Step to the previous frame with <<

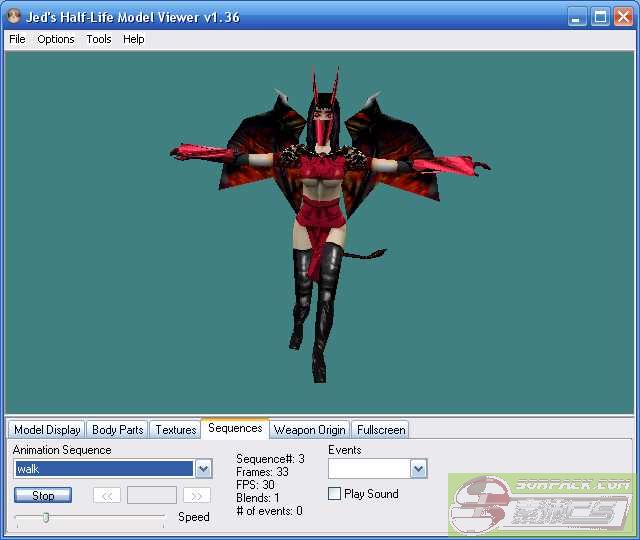pyautogui.click(x=107, y=495)
